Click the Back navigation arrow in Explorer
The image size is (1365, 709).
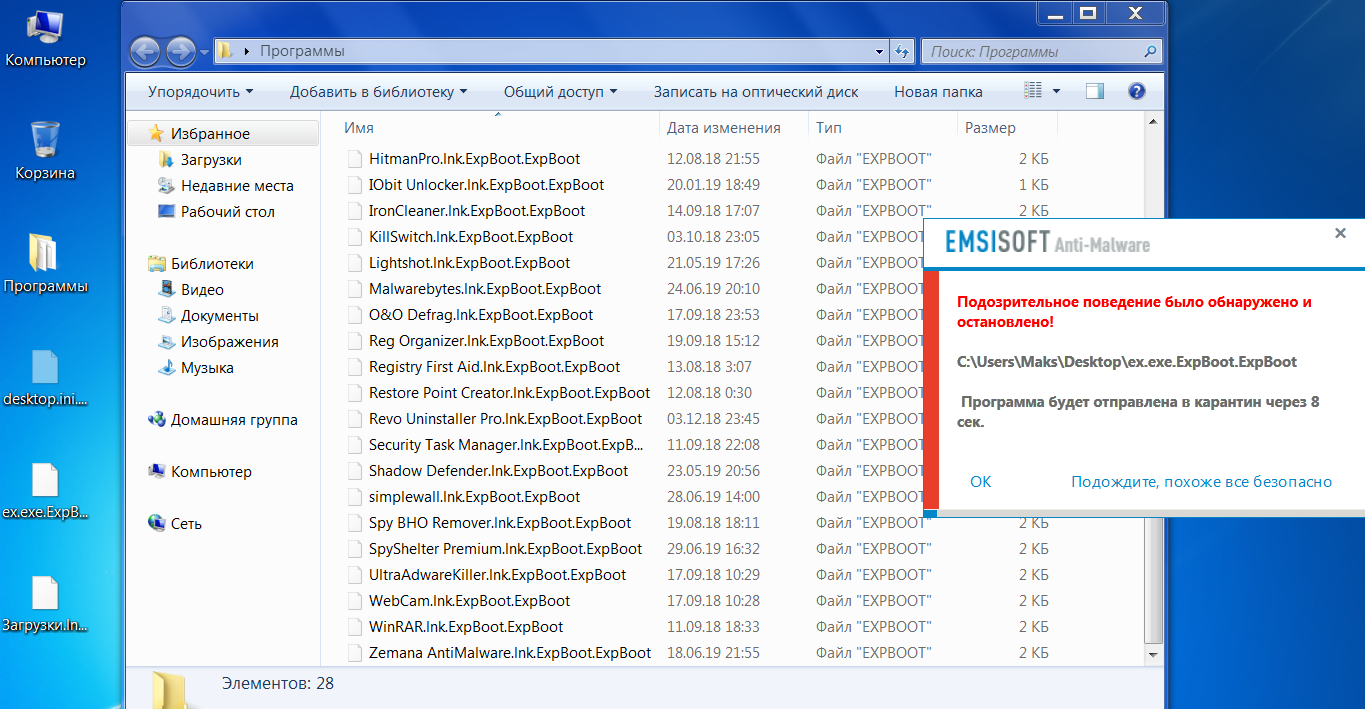click(146, 51)
